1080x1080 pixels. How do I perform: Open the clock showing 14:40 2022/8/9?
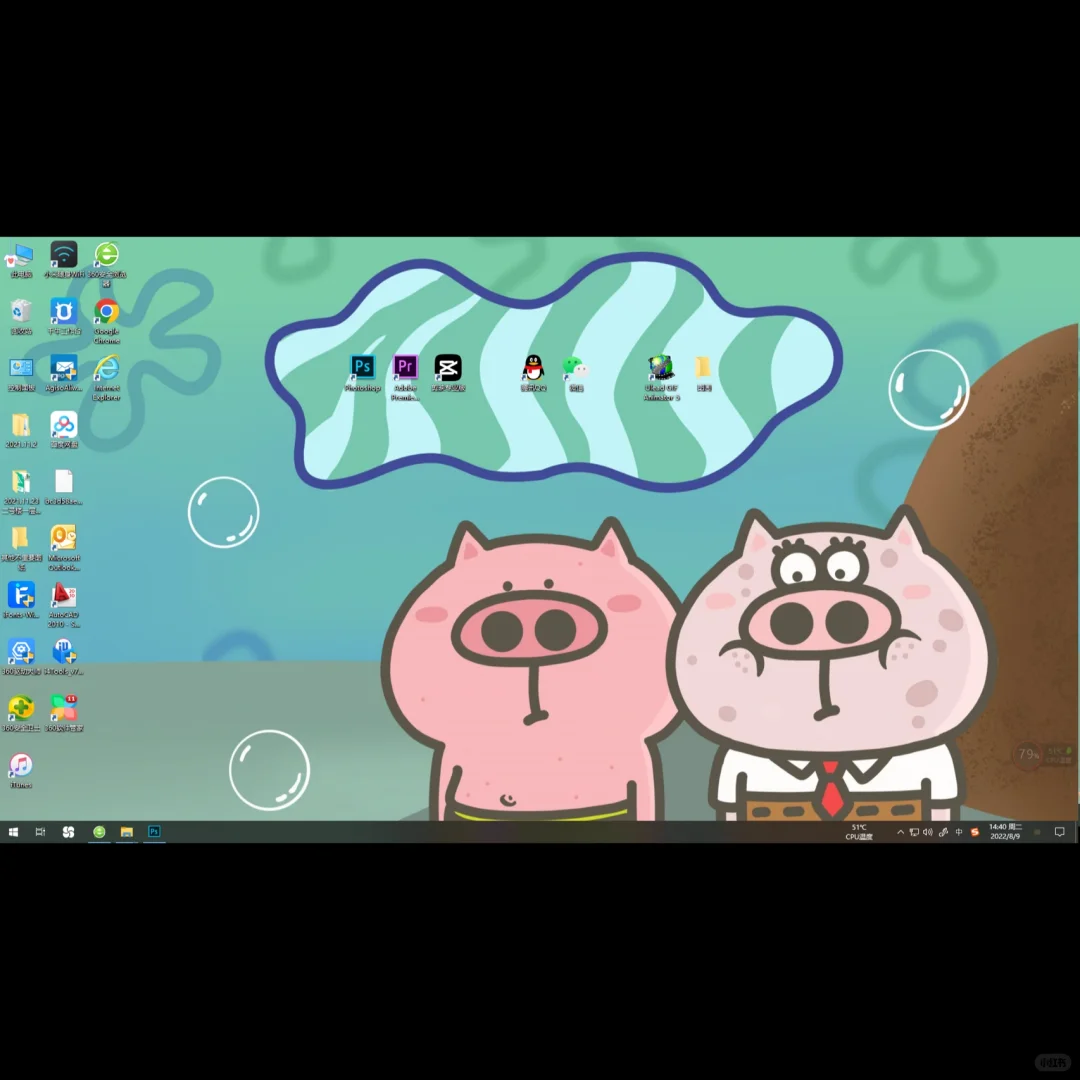pyautogui.click(x=1005, y=831)
